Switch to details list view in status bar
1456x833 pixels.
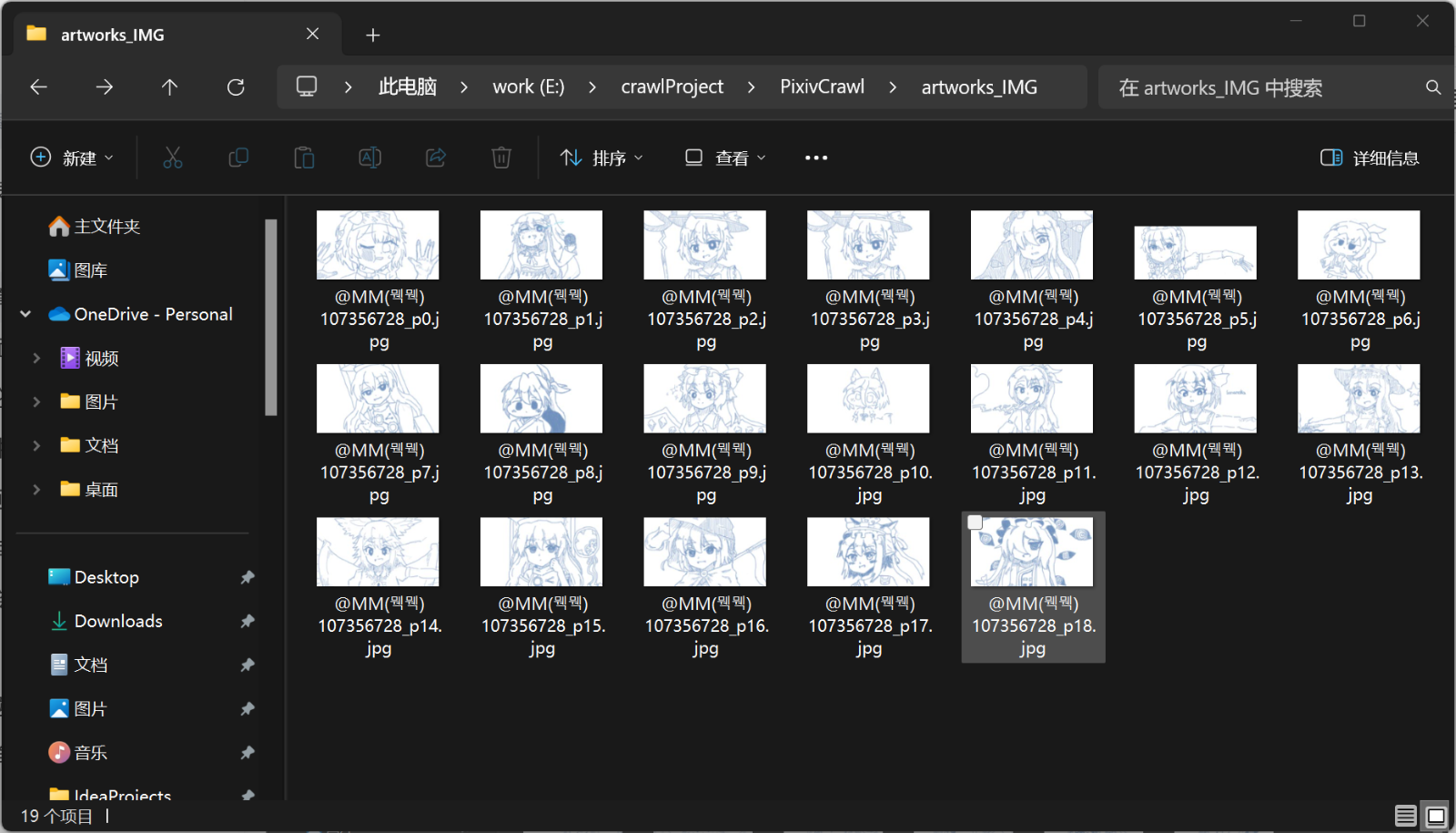point(1405,816)
